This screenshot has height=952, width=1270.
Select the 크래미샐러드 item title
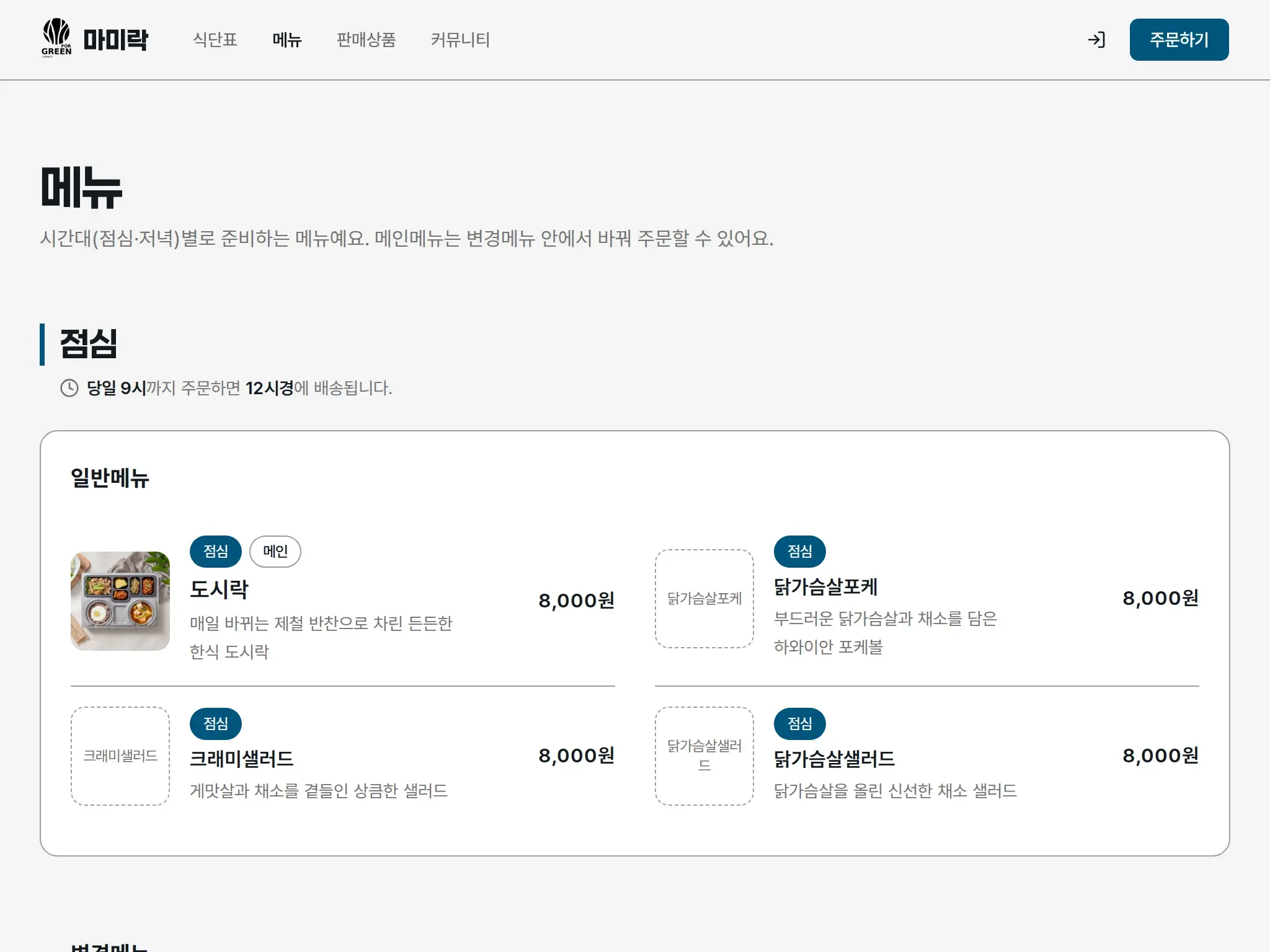point(242,759)
